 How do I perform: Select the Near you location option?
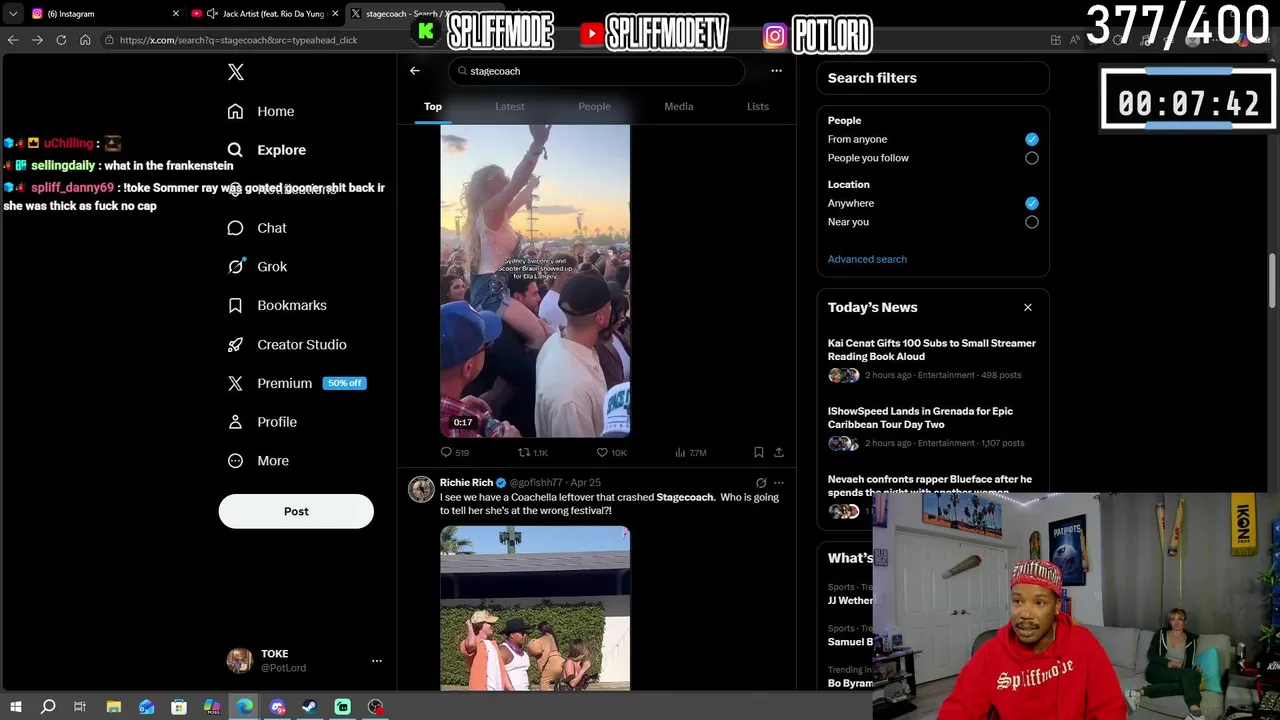(1031, 222)
